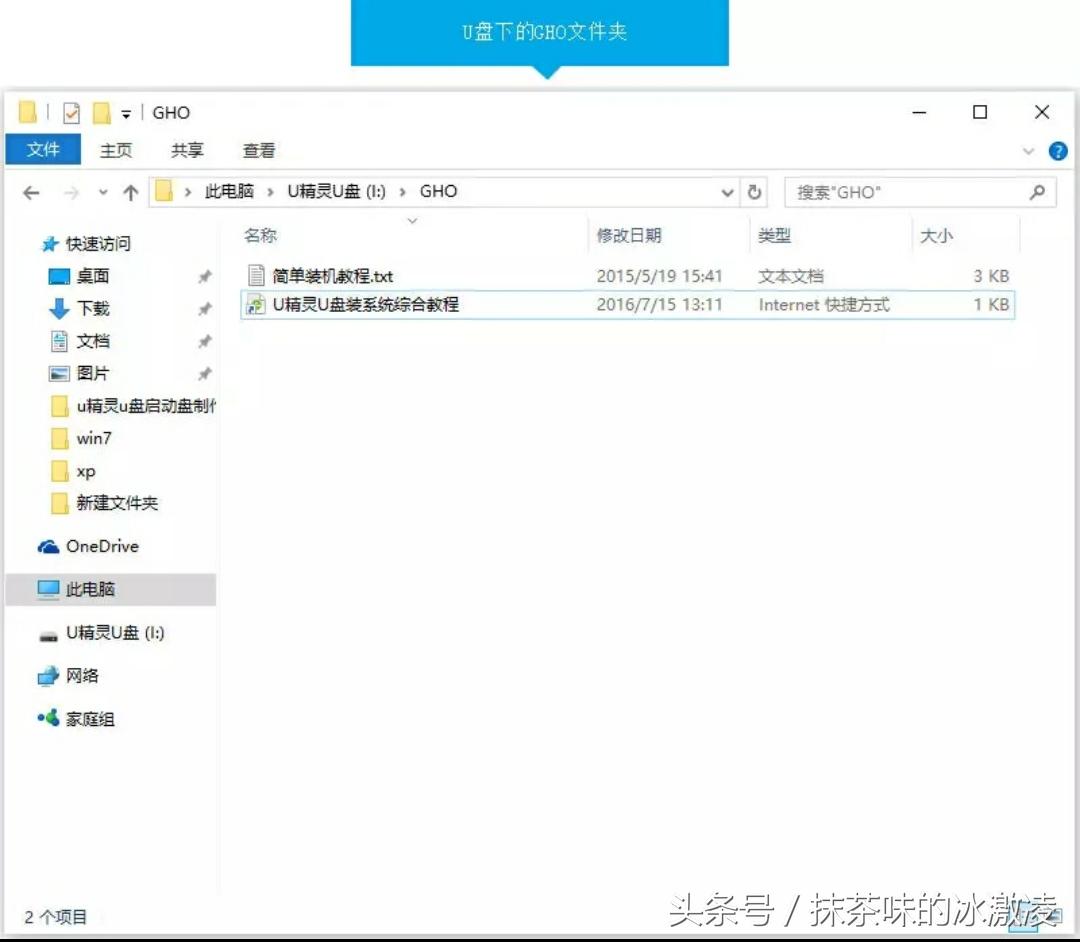Click inside the 搜索"GHO" search box
The height and width of the screenshot is (942, 1080).
[900, 190]
